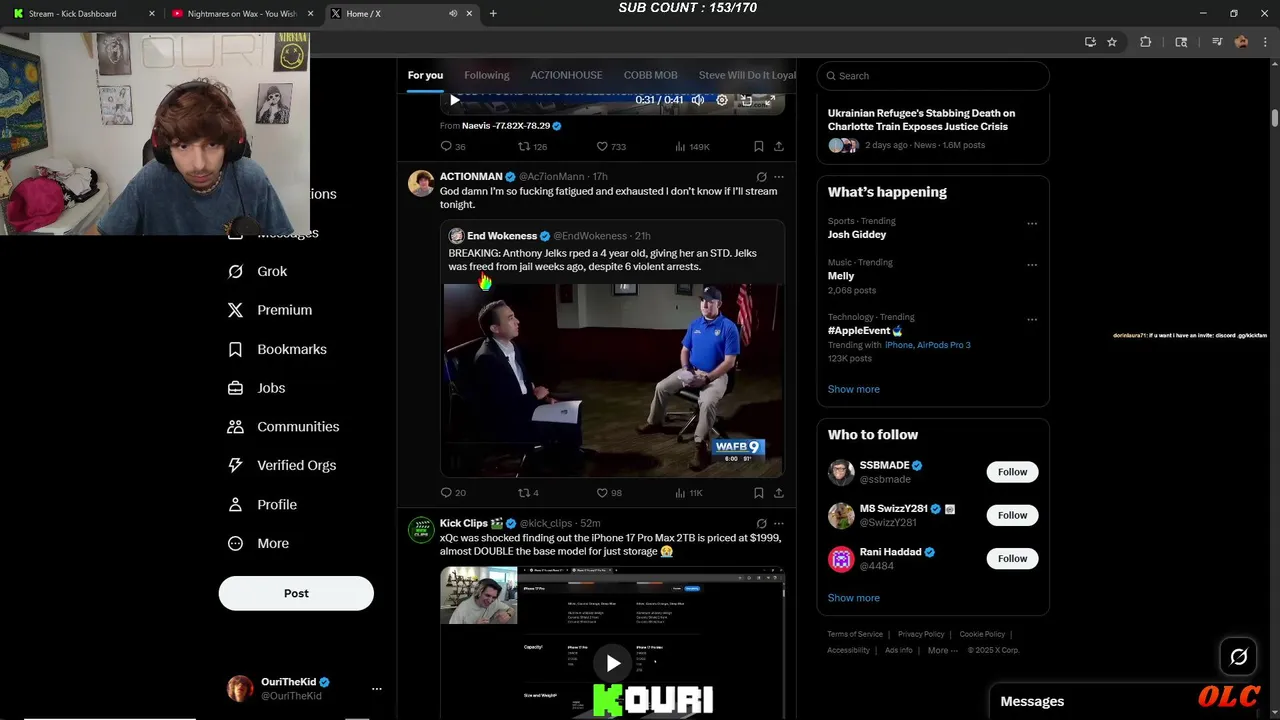
Task: Bookmark ACTIONMAN's post
Action: click(x=759, y=492)
